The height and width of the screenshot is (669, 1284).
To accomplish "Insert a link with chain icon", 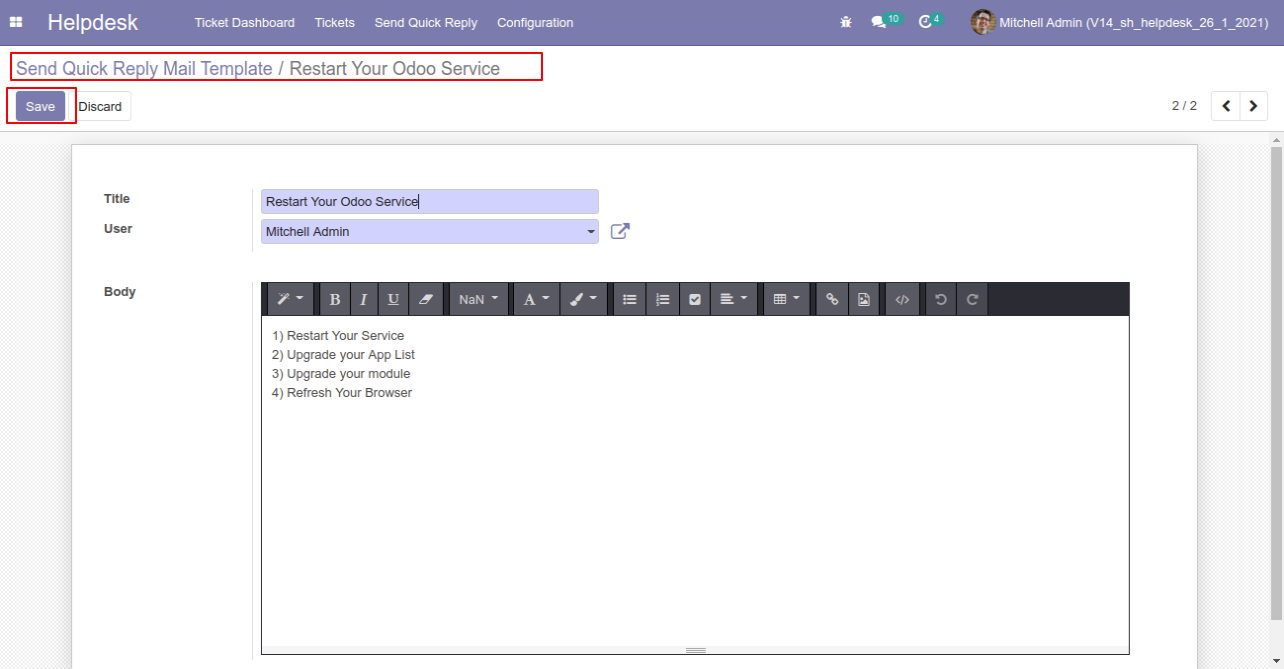I will click(831, 299).
